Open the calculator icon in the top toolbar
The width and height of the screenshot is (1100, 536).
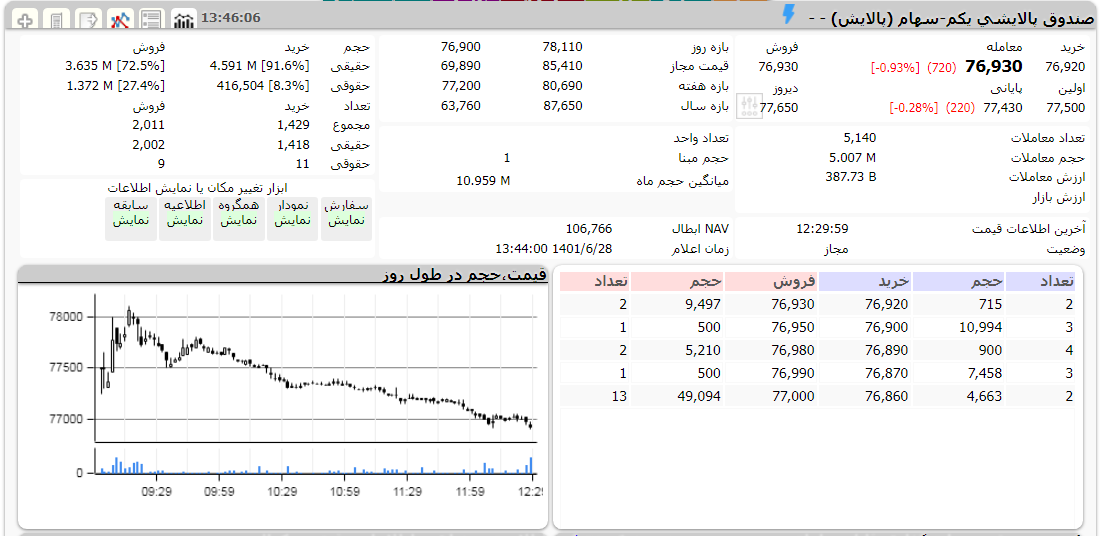[58, 19]
